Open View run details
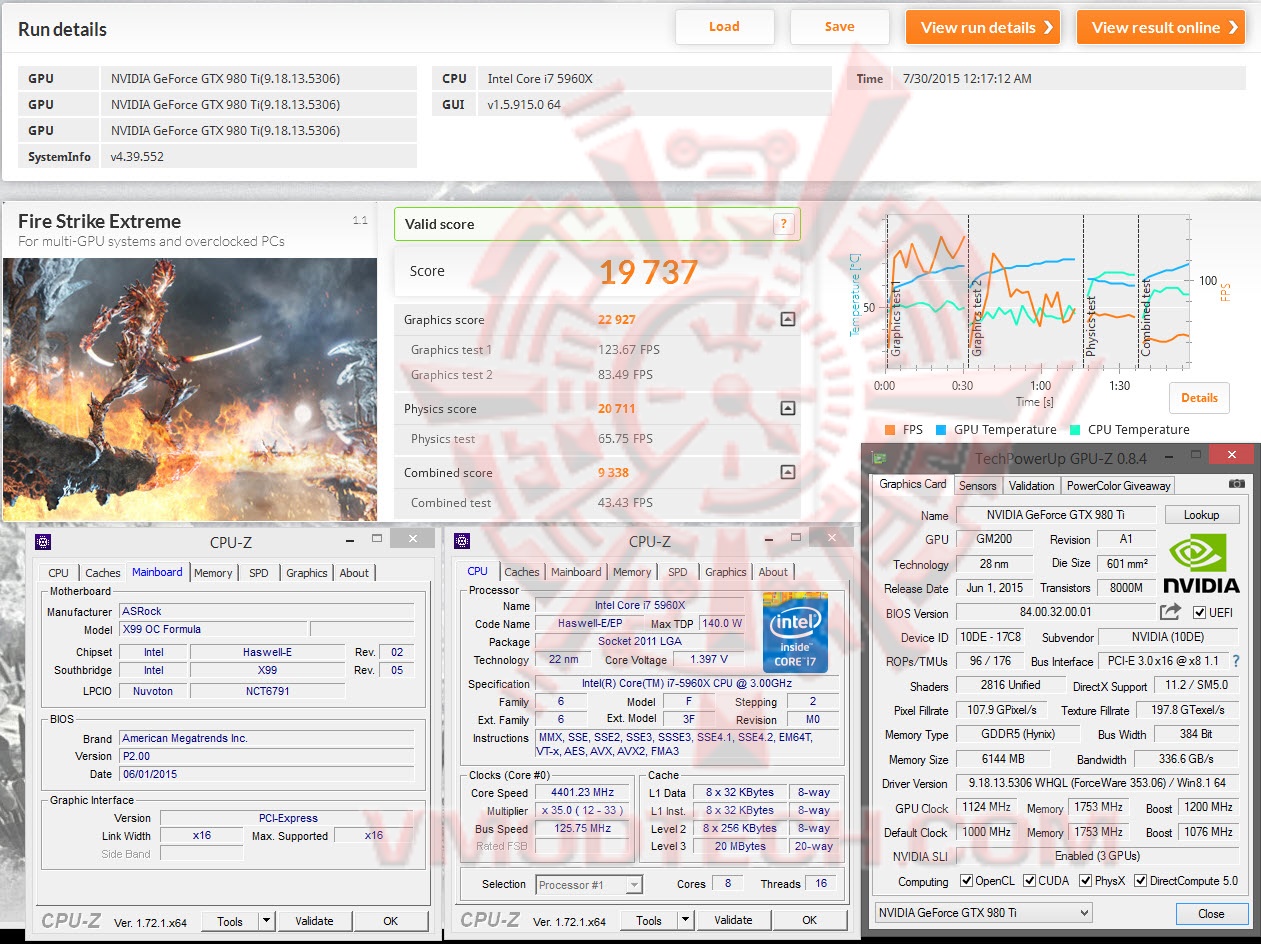This screenshot has width=1261, height=944. (985, 27)
